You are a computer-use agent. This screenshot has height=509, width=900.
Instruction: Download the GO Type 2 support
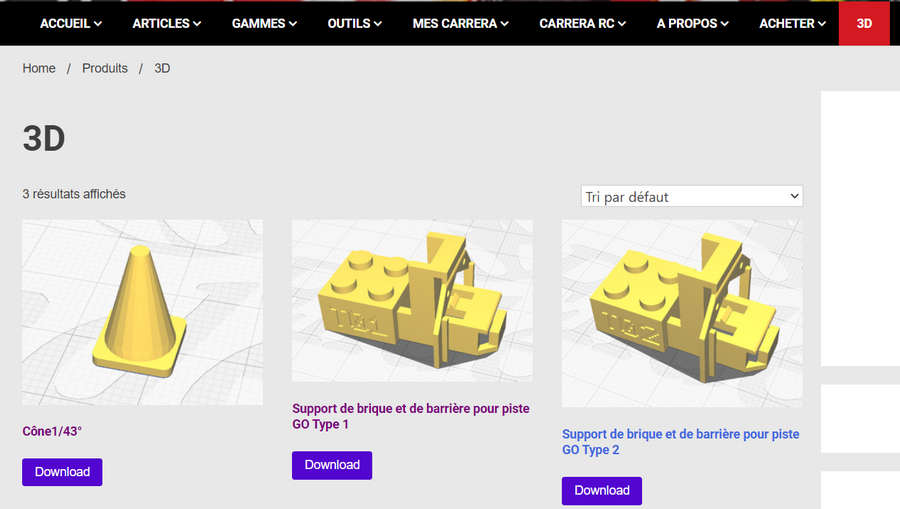pyautogui.click(x=602, y=491)
